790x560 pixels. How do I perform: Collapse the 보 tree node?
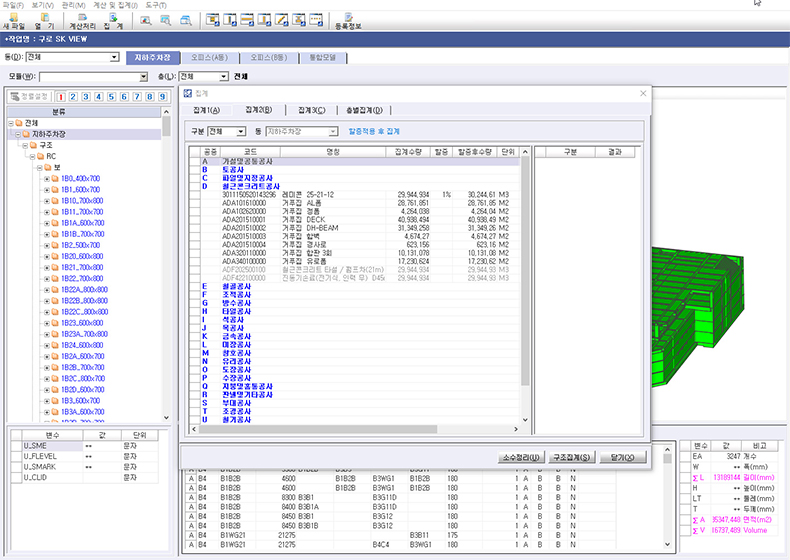[x=39, y=168]
